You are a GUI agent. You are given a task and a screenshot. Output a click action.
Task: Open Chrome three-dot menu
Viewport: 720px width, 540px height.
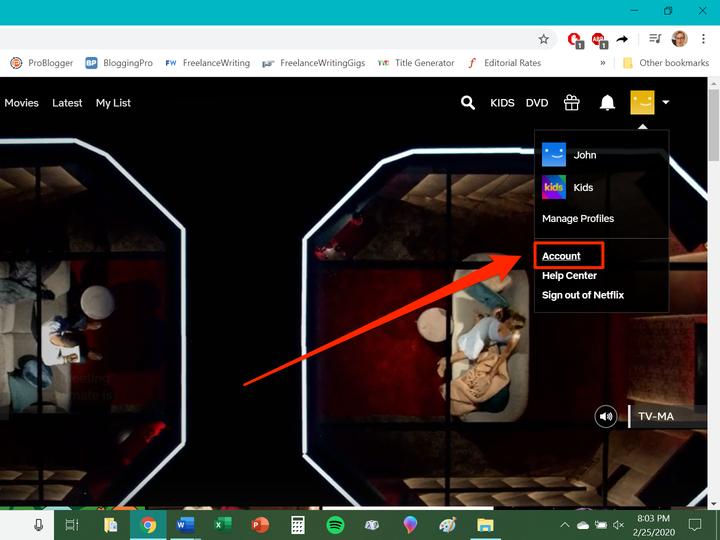tap(703, 39)
